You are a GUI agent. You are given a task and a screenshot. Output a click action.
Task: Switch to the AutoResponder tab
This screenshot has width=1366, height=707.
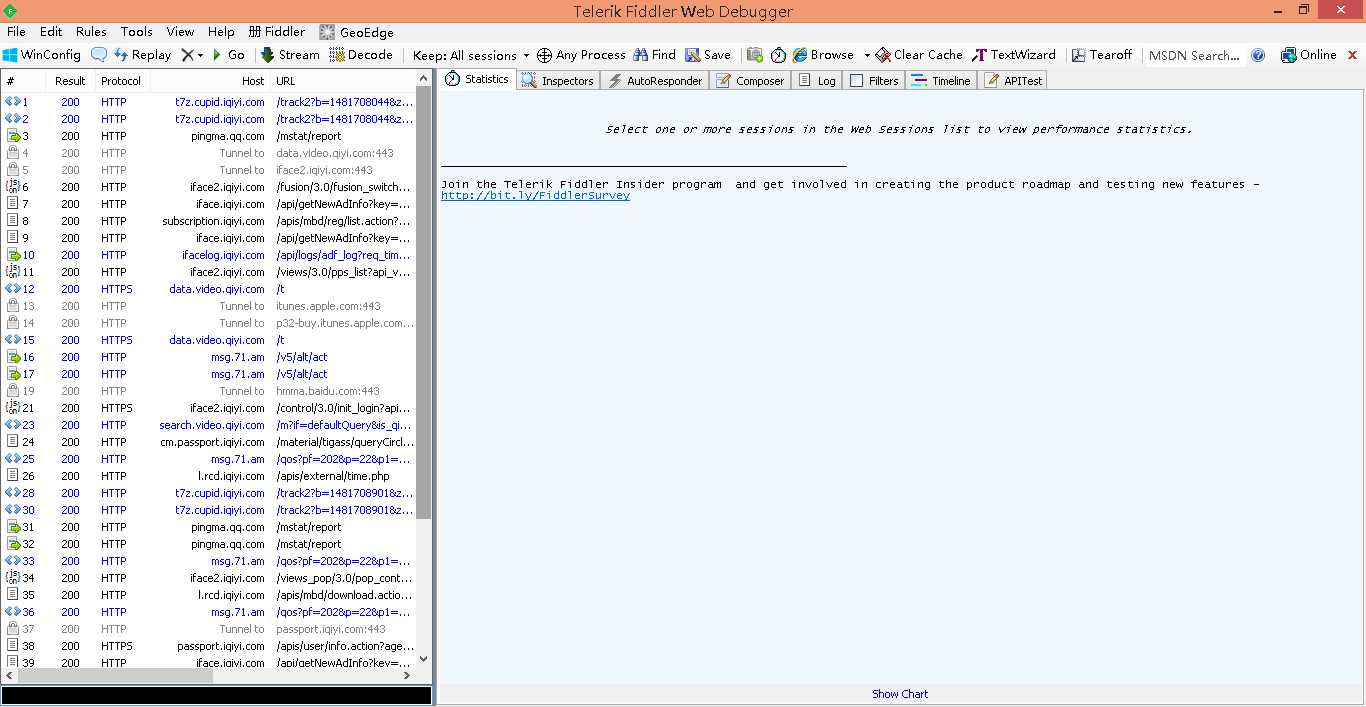tap(655, 81)
